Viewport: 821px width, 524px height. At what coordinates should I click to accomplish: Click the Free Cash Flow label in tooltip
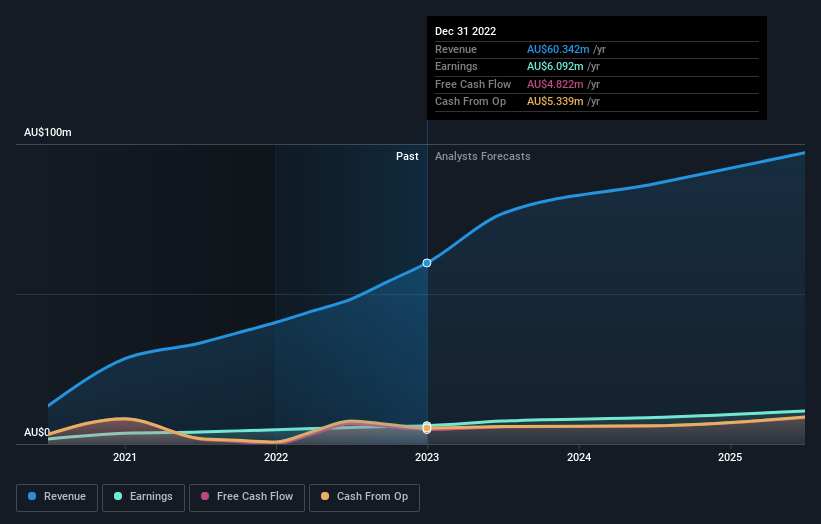click(x=473, y=84)
